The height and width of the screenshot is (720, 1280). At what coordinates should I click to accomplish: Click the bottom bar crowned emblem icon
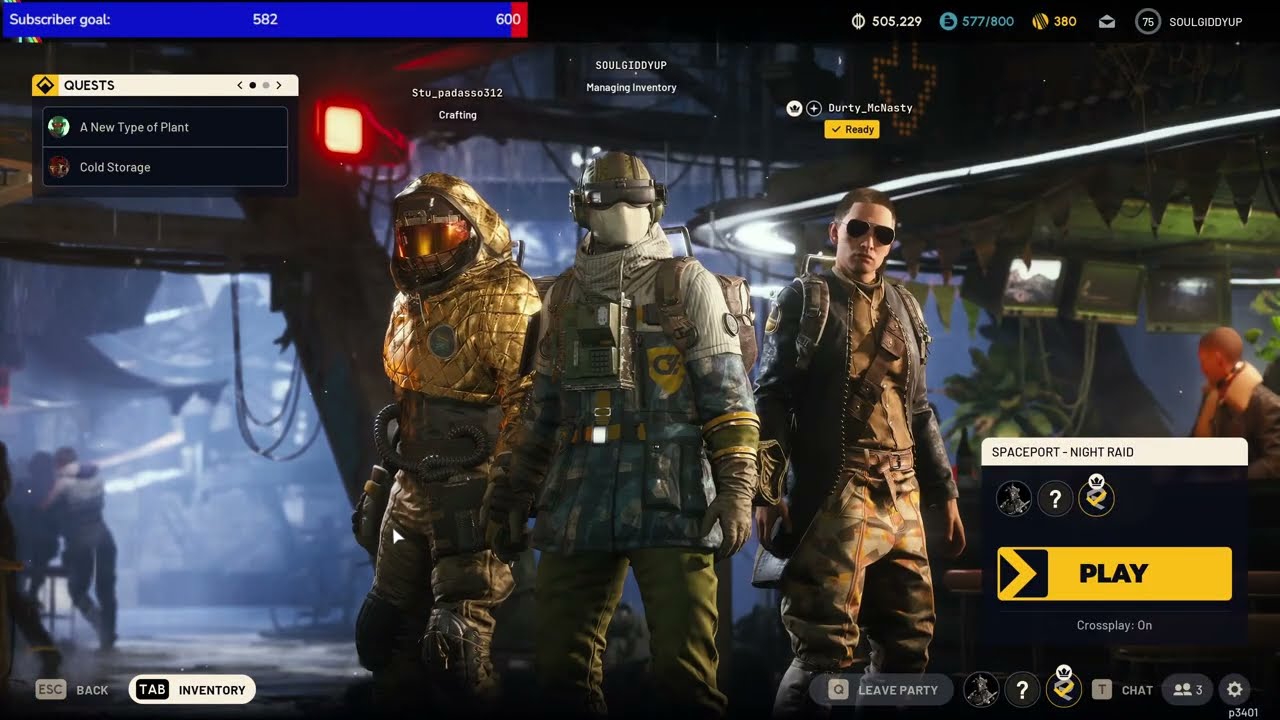[x=1064, y=687]
